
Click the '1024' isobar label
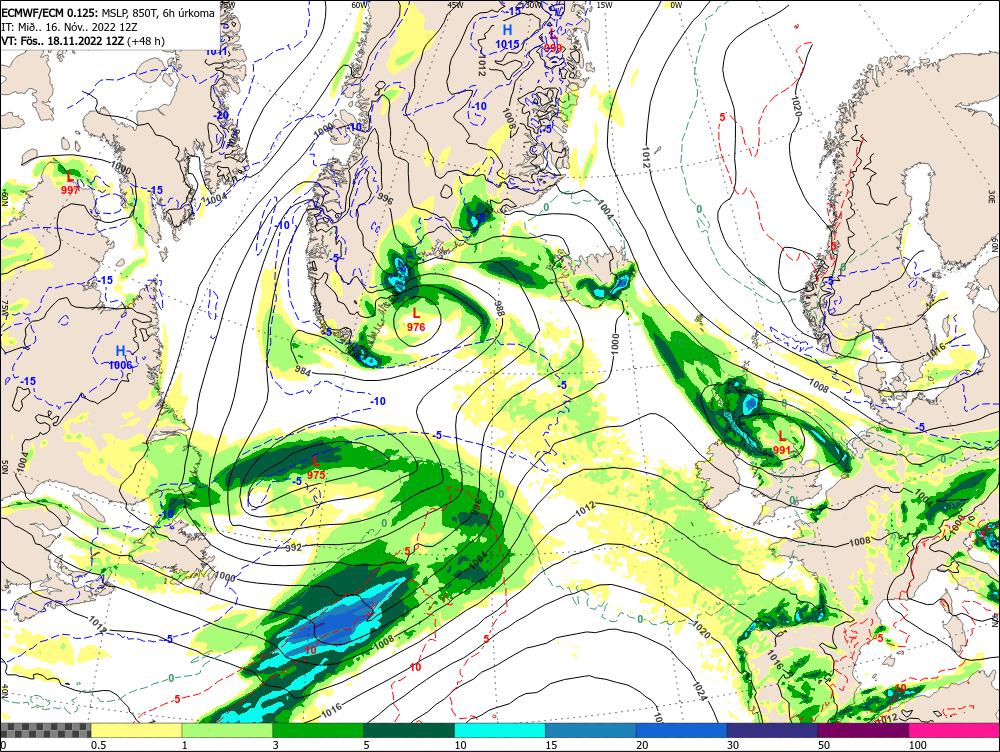pos(700,691)
